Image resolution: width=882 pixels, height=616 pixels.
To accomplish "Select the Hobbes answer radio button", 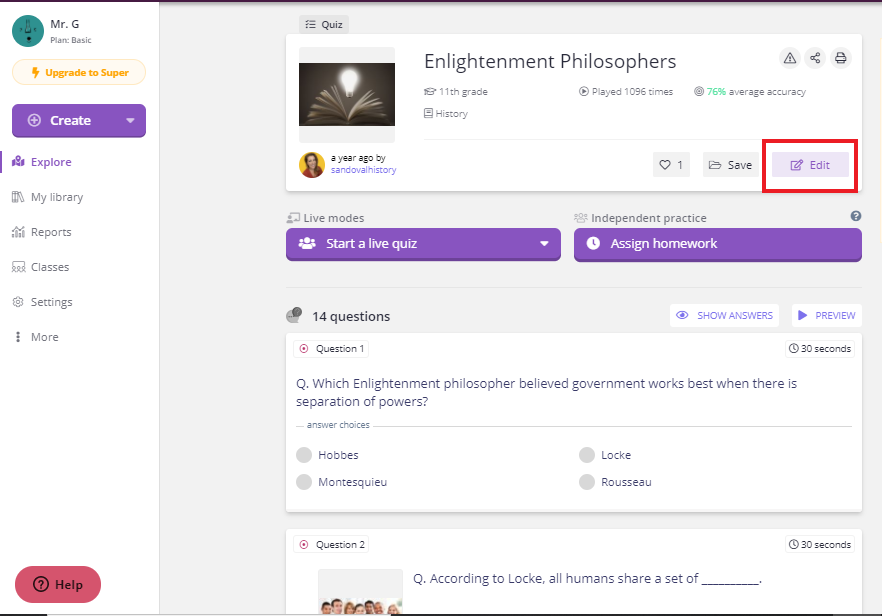I will tap(304, 455).
